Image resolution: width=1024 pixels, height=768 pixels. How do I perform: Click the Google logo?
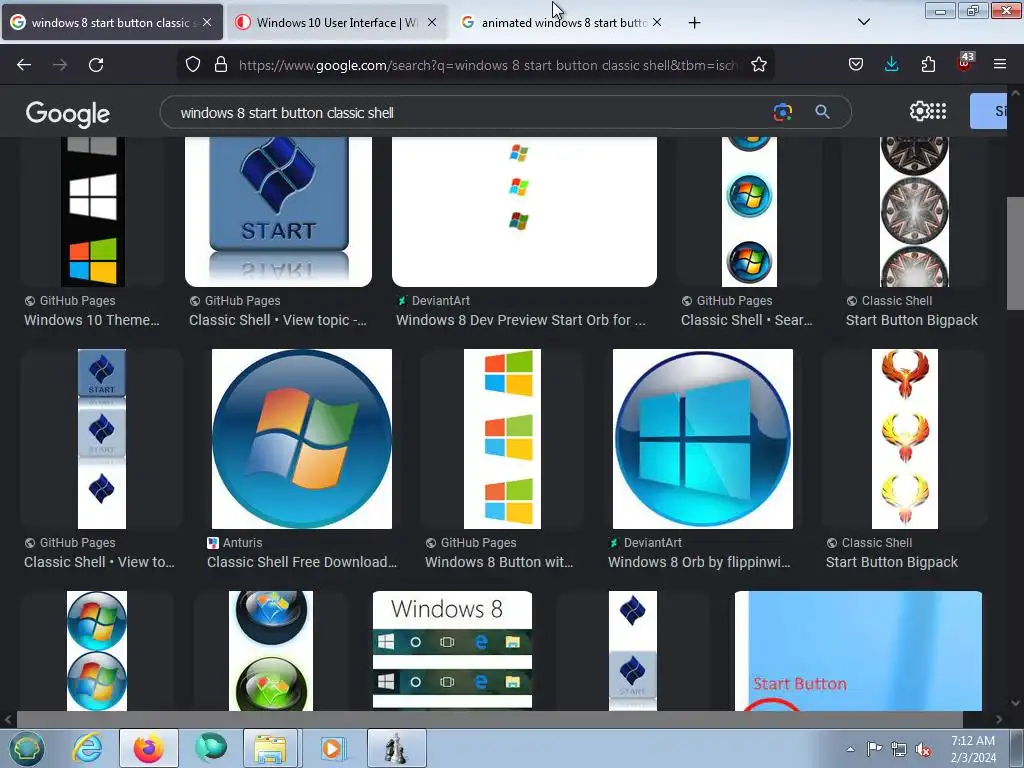(x=67, y=114)
